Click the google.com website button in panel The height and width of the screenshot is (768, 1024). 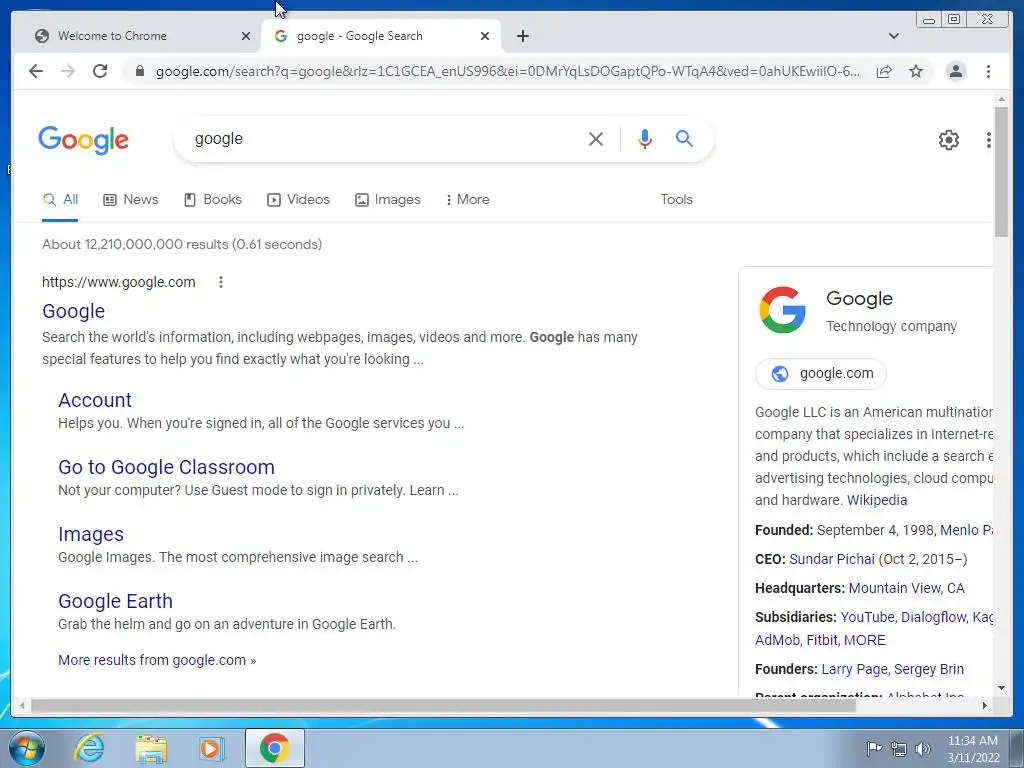821,374
